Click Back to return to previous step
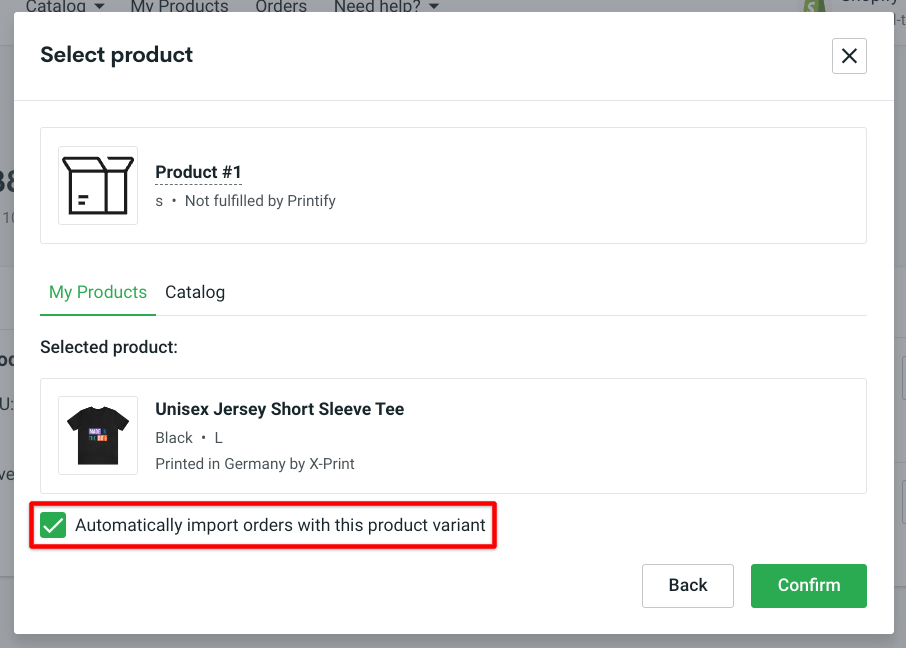This screenshot has height=648, width=906. pyautogui.click(x=688, y=585)
